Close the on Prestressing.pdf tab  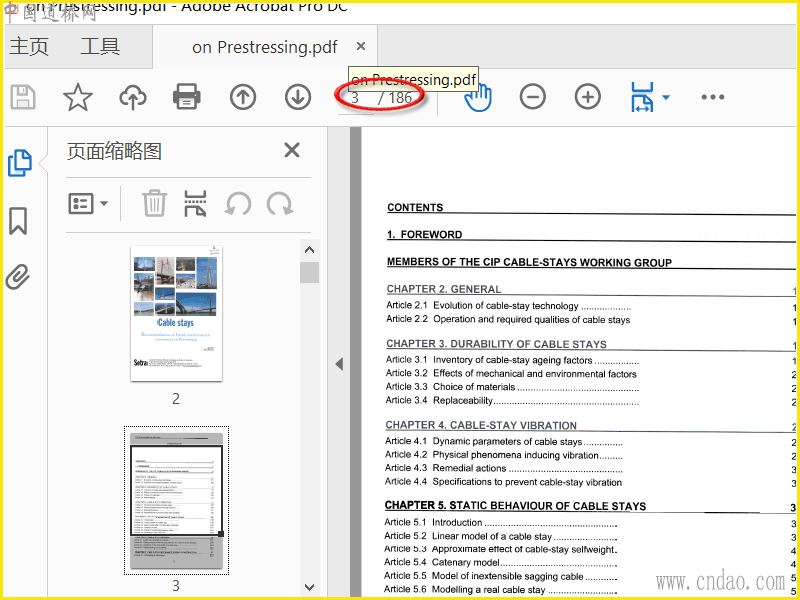[361, 46]
